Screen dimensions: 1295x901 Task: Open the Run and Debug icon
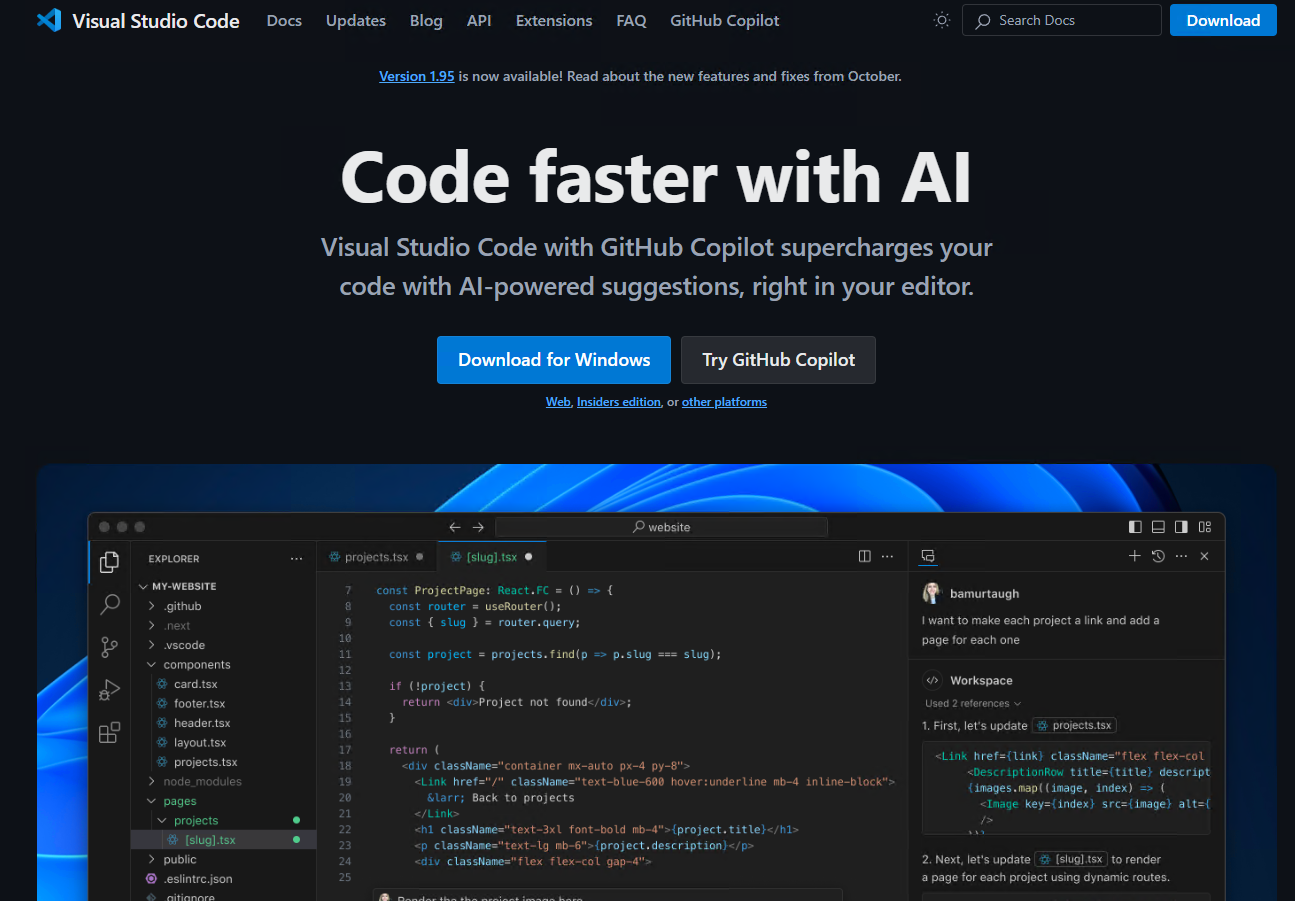(110, 690)
